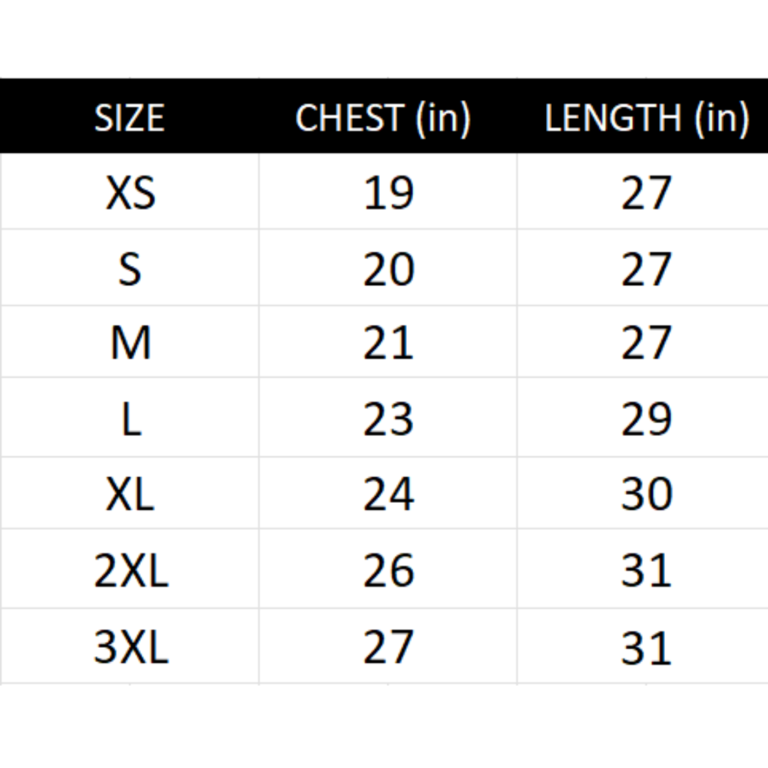Screen dimensions: 768x768
Task: Select the S size cell
Action: click(x=130, y=268)
